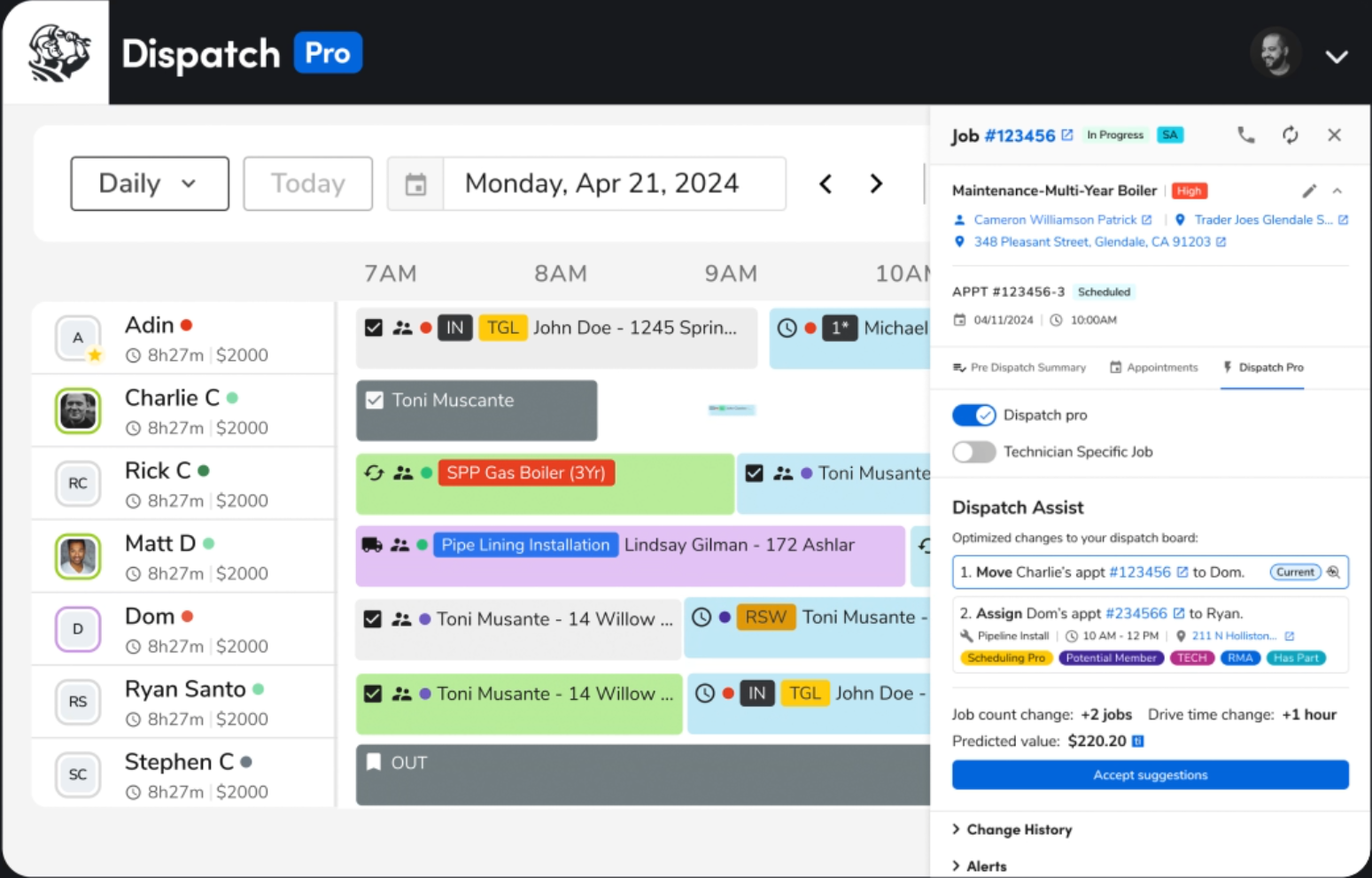Select Adin's avatar with star
Viewport: 1372px width, 878px height.
click(78, 338)
